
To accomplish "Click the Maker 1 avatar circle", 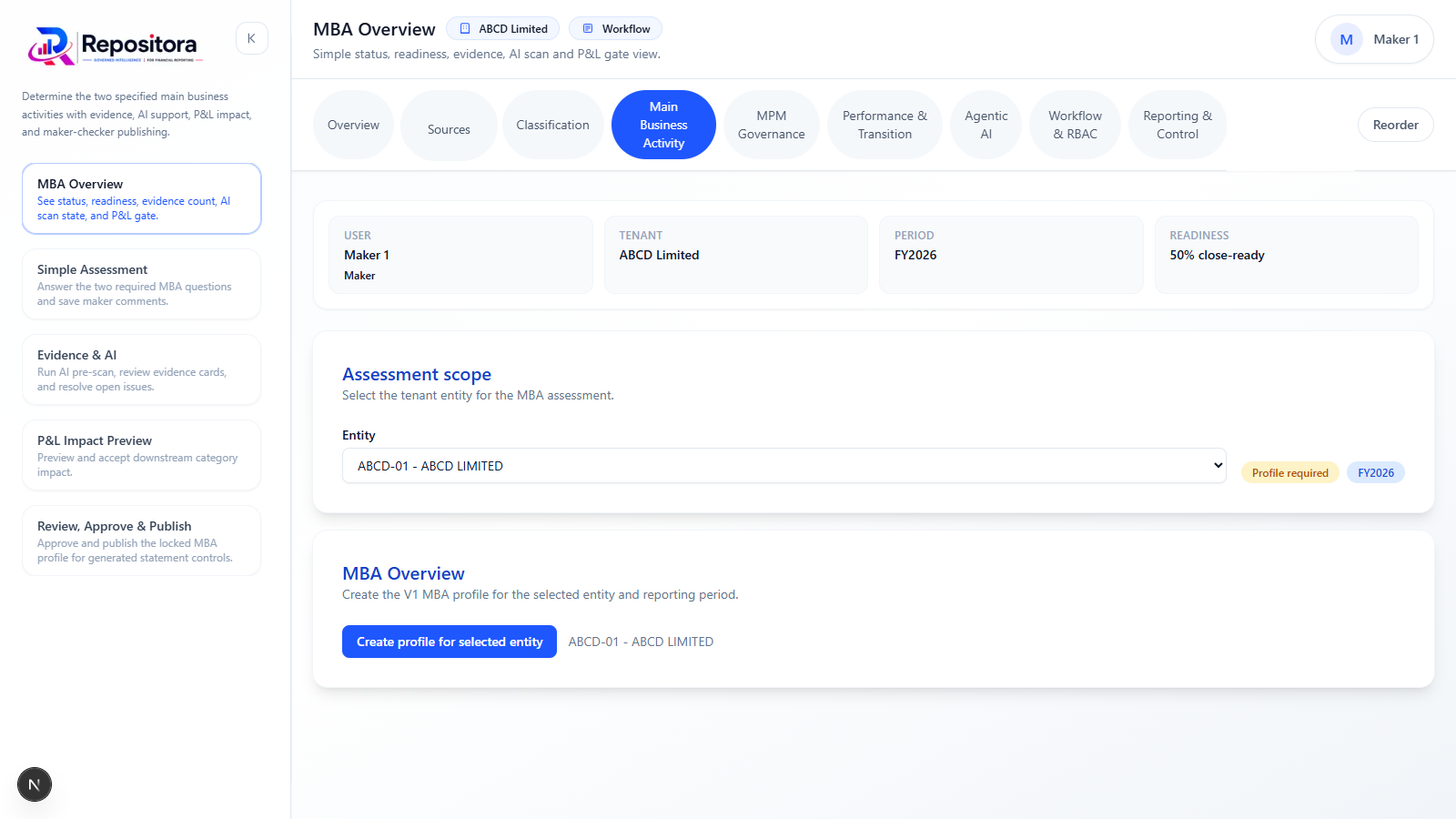I will 1346,39.
